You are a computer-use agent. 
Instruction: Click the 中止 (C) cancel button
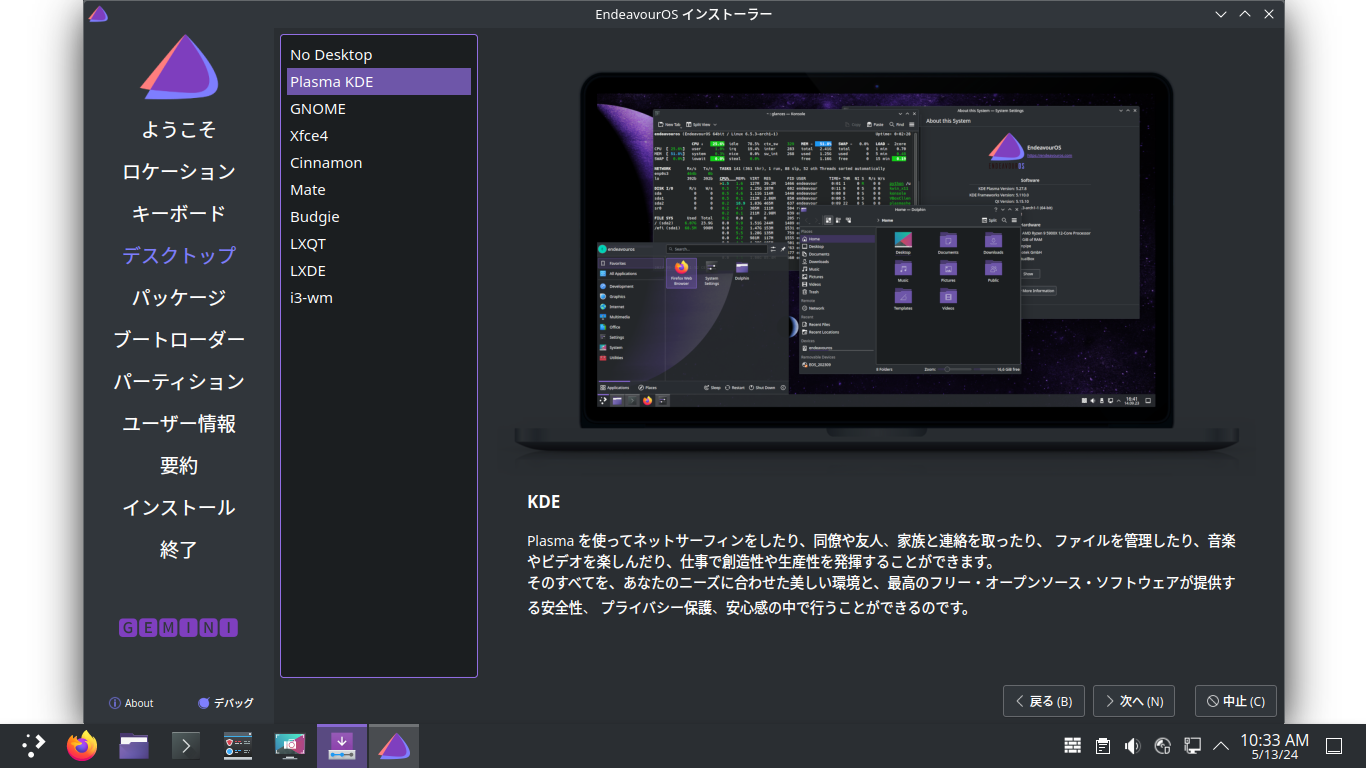[1236, 701]
